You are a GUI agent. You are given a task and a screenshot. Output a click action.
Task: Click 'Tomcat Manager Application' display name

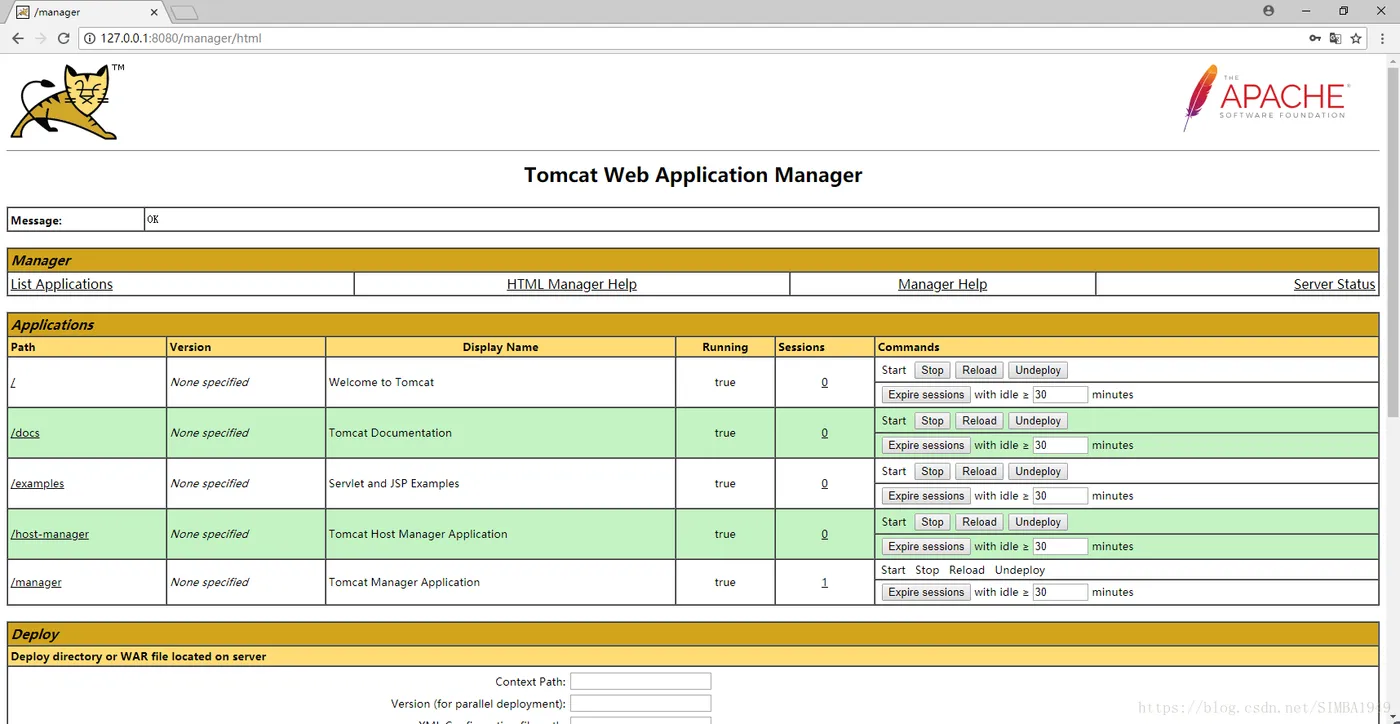point(404,582)
